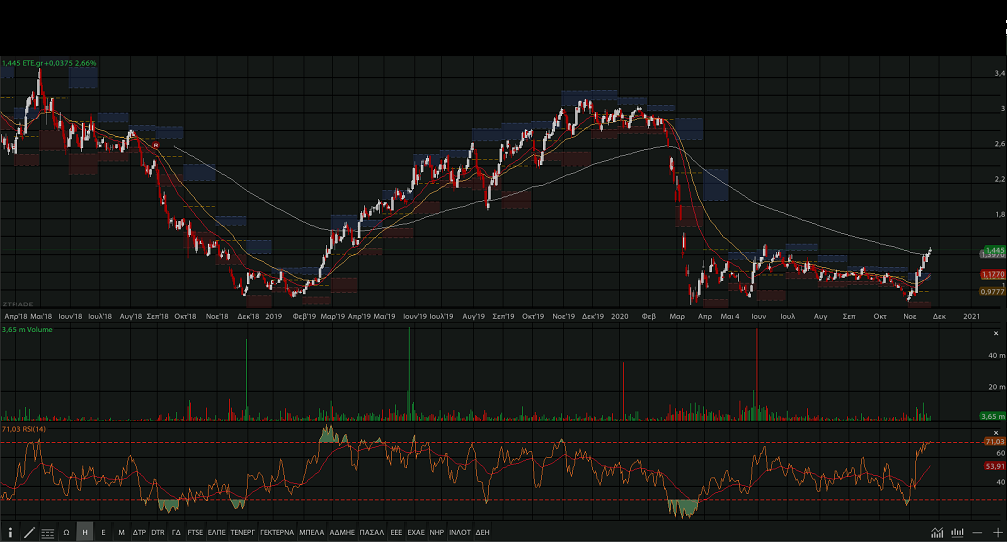Viewport: 1007px width, 542px height.
Task: Switch to the ΜΠΕΛΑ symbol tab
Action: point(311,532)
